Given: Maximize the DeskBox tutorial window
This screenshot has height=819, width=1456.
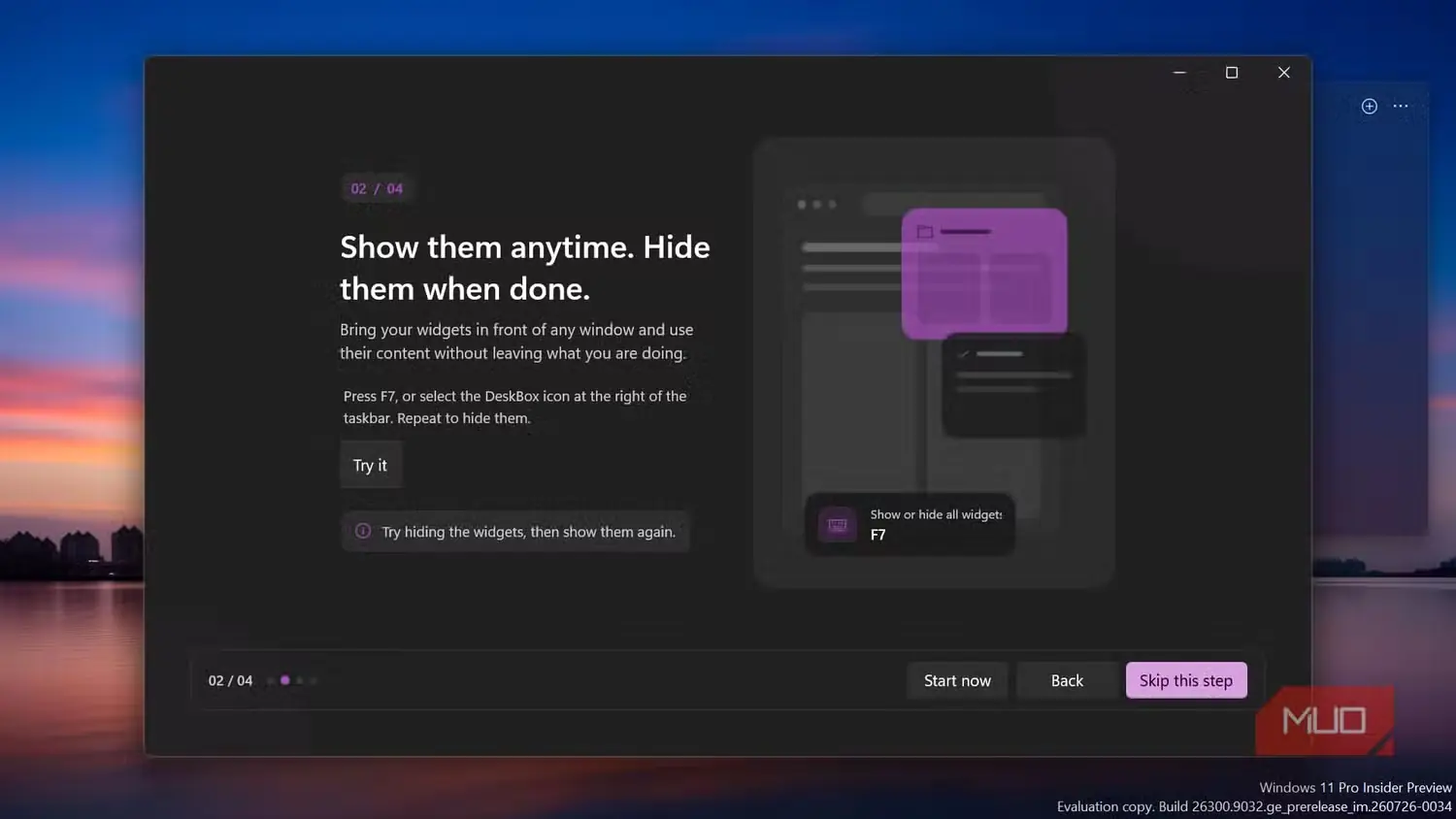Looking at the screenshot, I should point(1232,73).
